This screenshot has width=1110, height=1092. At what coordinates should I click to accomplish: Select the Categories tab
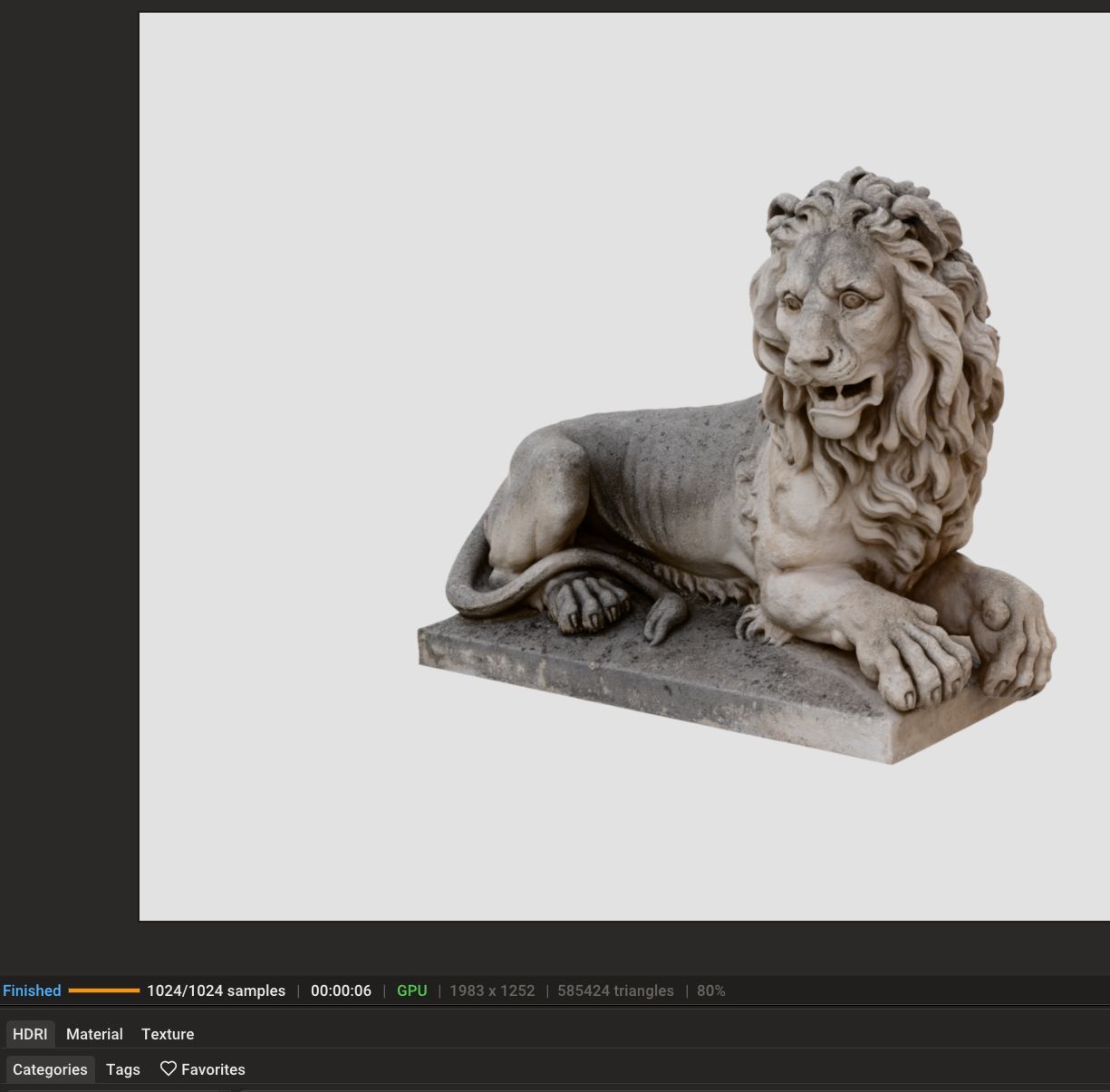click(x=50, y=1069)
